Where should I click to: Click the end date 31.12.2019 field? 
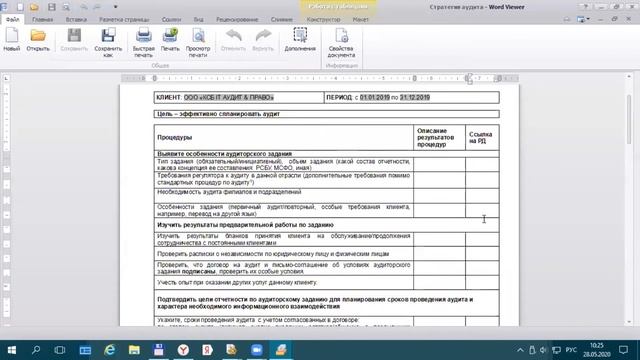(x=415, y=98)
